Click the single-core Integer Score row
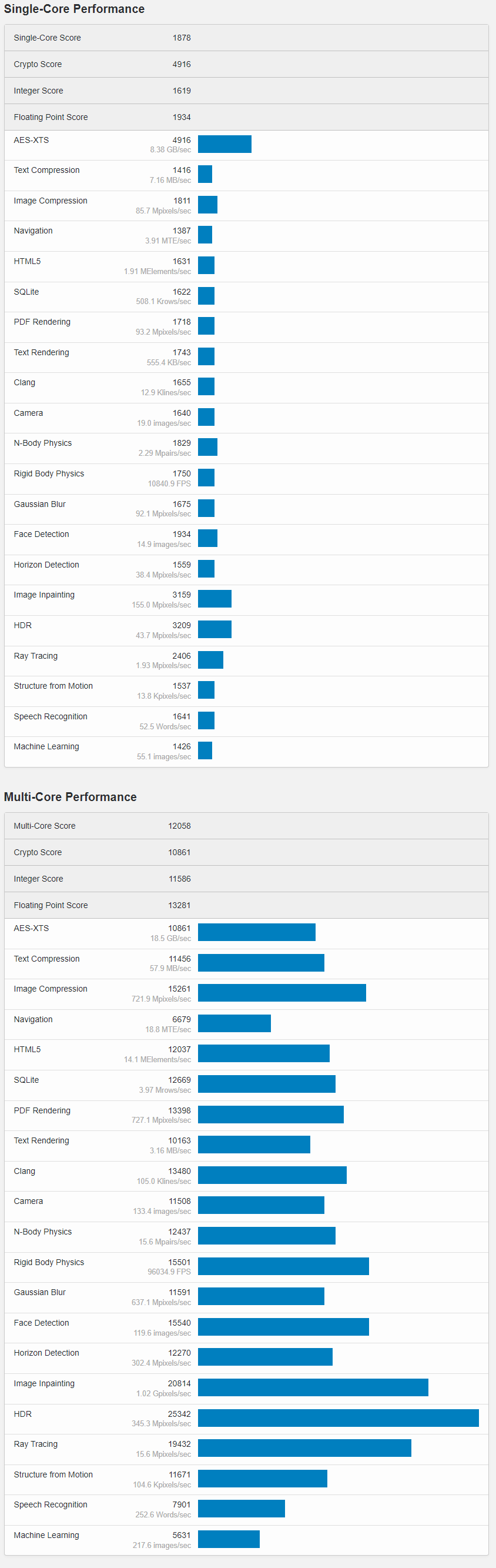 click(246, 91)
